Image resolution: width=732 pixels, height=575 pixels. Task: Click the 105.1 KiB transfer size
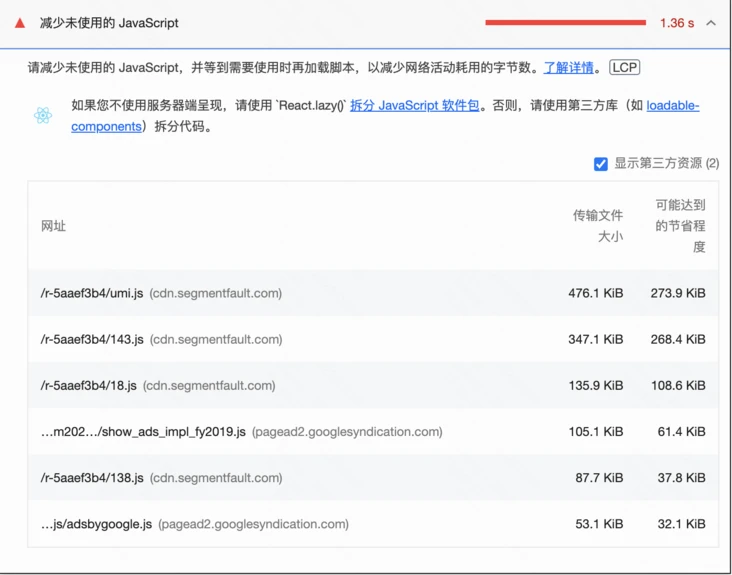pos(596,432)
